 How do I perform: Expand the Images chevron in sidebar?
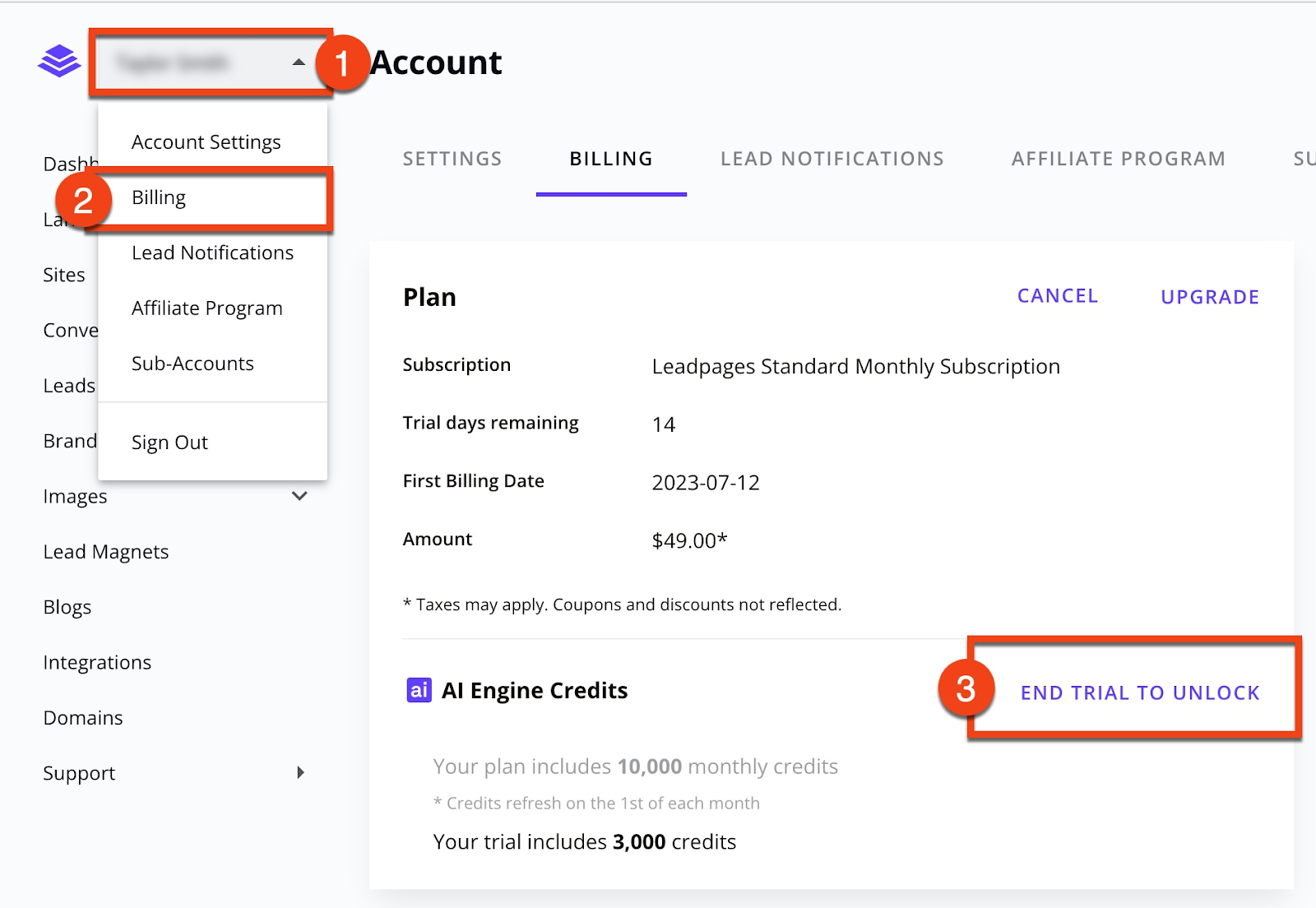(x=299, y=496)
